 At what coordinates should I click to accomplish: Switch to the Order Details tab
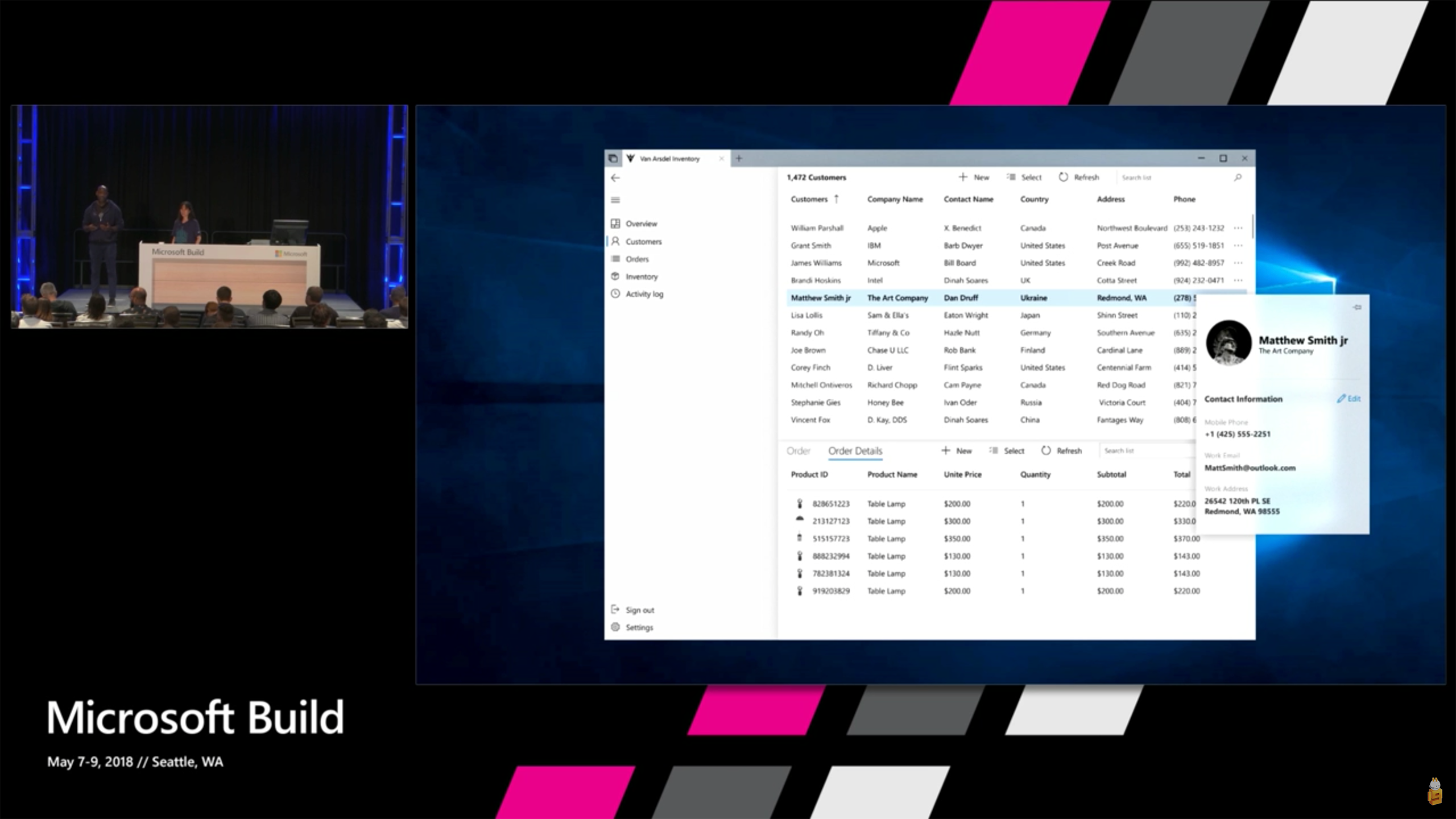(x=855, y=451)
